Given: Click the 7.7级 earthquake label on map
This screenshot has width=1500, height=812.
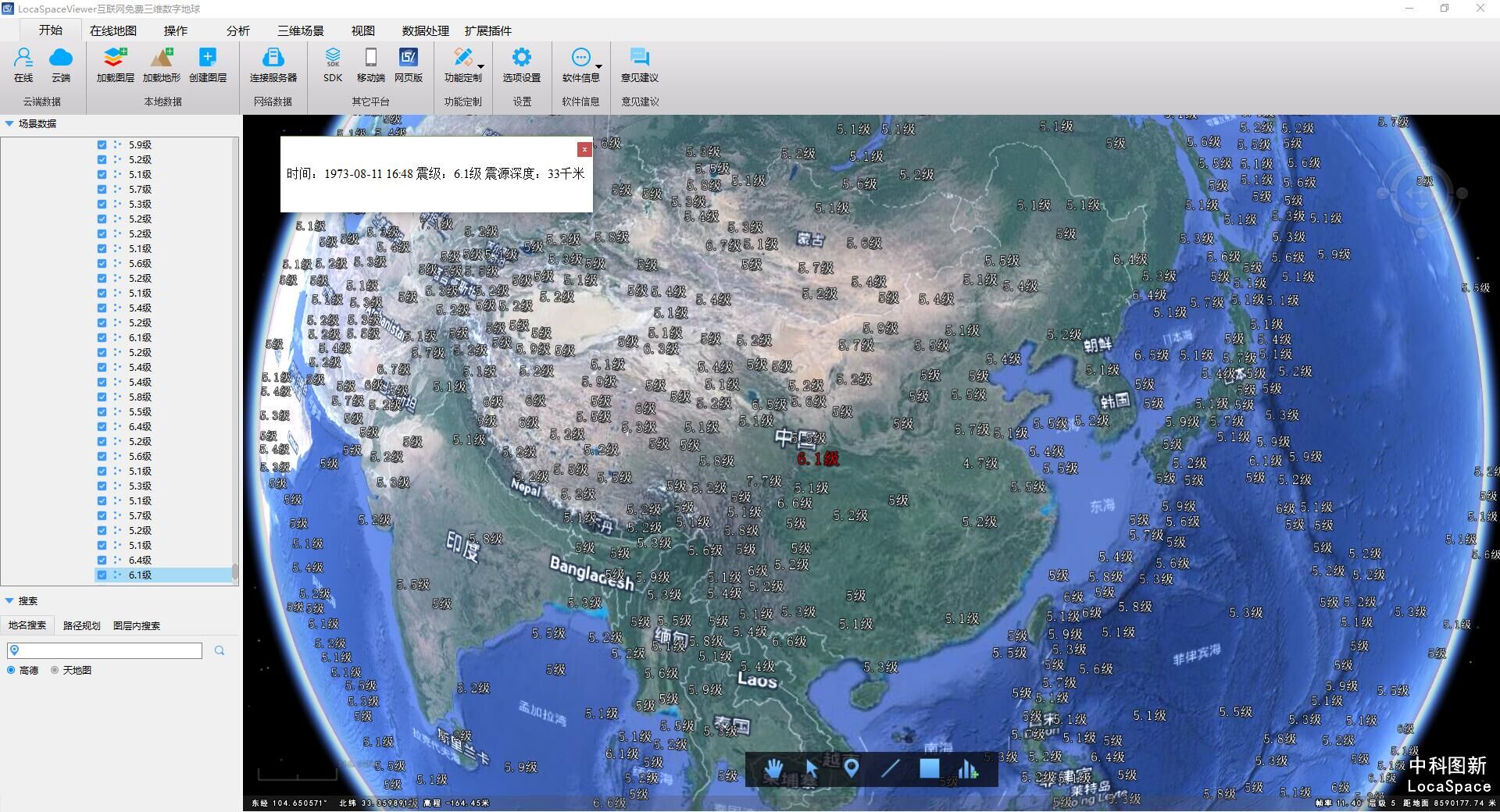Looking at the screenshot, I should click(x=764, y=481).
